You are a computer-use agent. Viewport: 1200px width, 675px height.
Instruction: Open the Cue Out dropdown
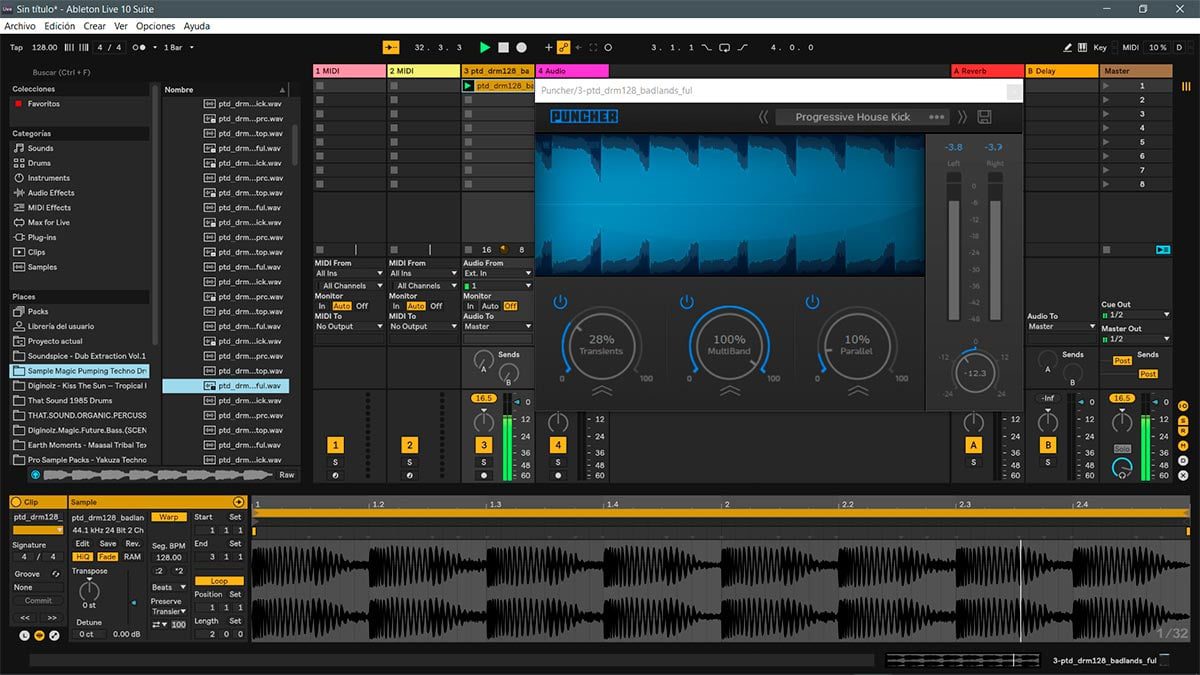pos(1135,314)
